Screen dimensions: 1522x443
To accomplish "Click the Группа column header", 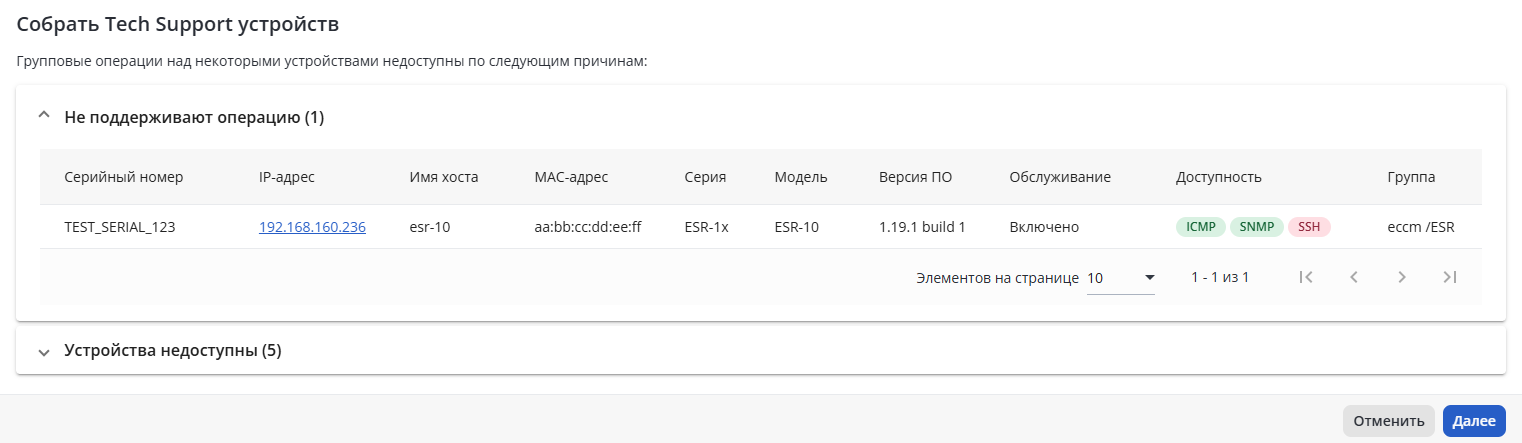I will point(1411,177).
